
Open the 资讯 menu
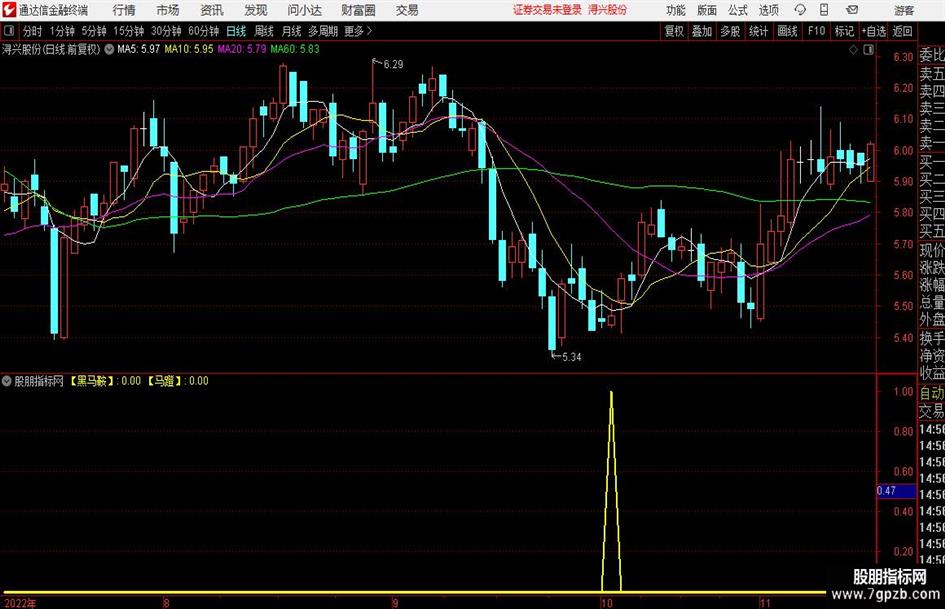(x=212, y=10)
